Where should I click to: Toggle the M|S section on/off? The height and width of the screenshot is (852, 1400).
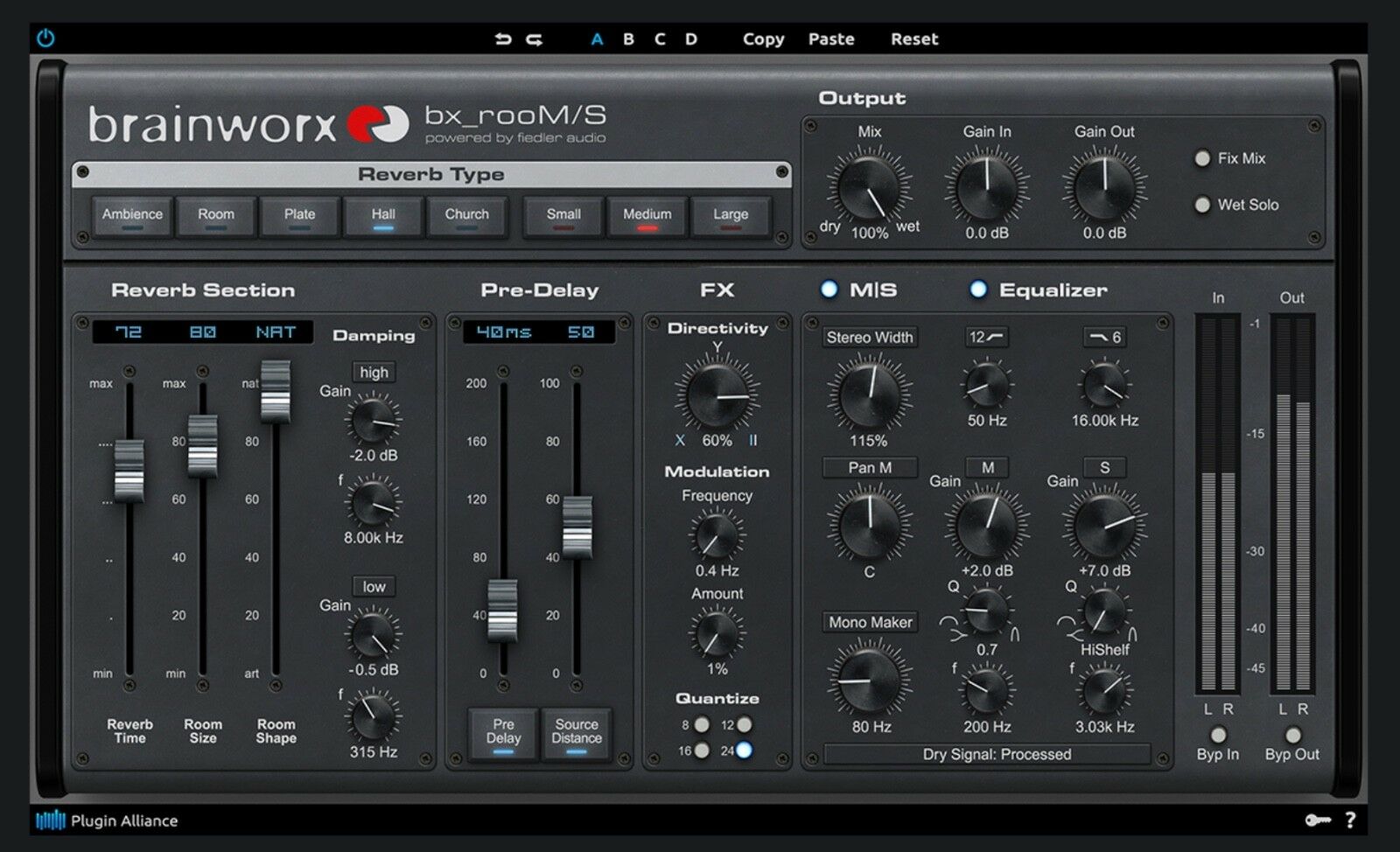[829, 290]
